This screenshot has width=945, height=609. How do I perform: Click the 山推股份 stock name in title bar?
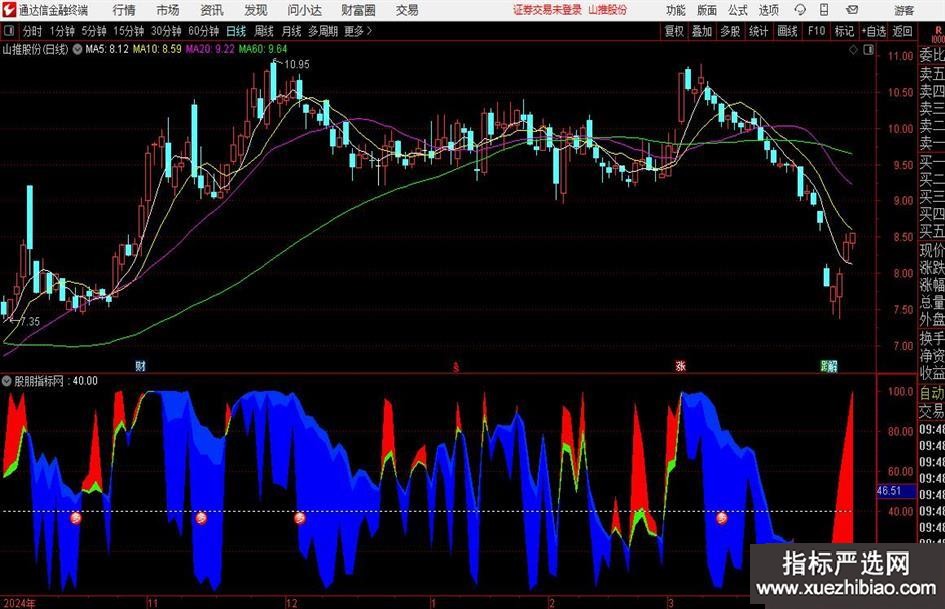[x=608, y=10]
